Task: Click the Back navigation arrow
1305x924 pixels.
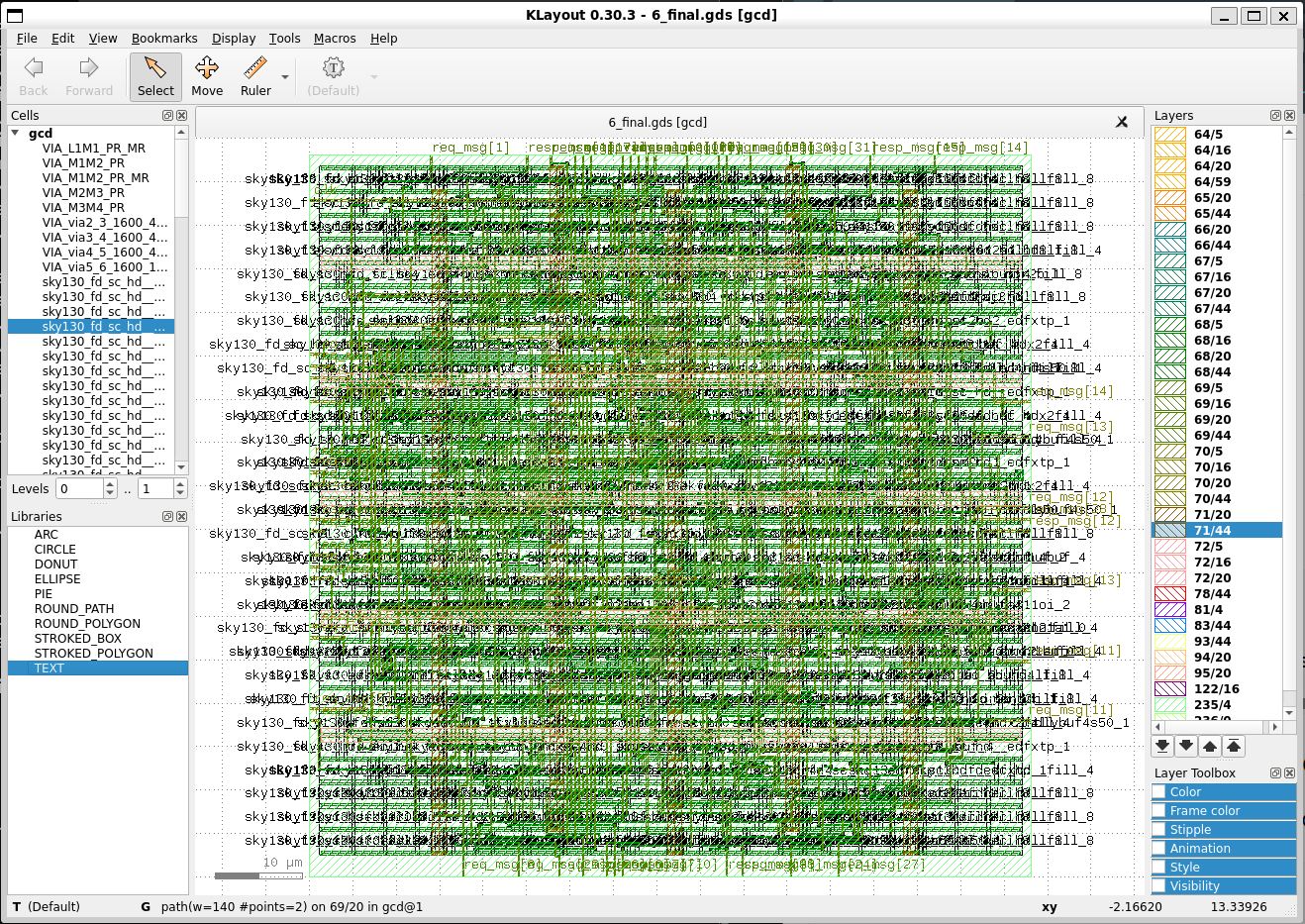Action: (34, 76)
